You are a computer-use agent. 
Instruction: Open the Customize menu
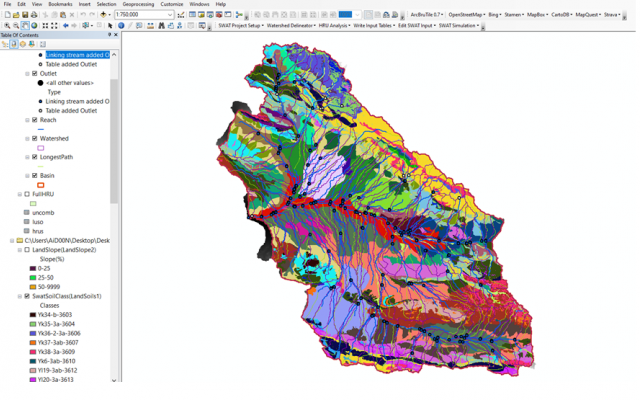pos(171,4)
